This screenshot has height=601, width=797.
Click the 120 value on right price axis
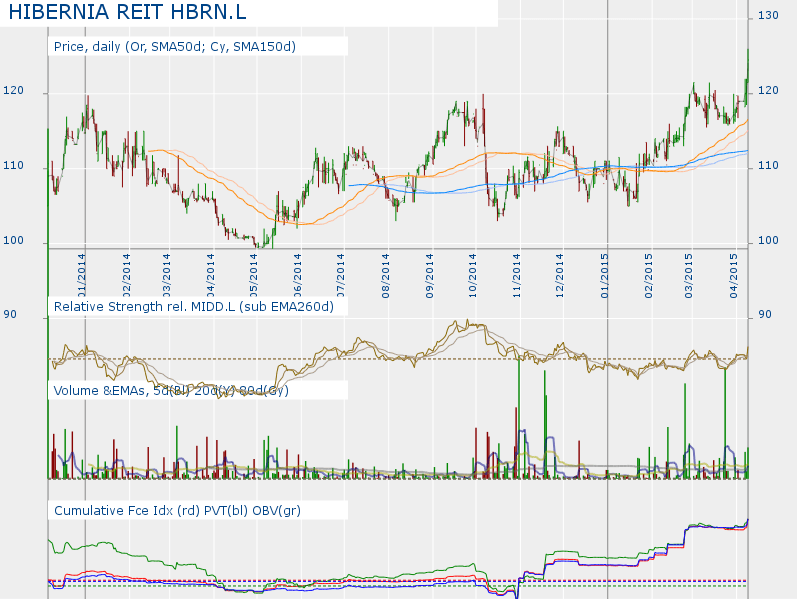pyautogui.click(x=768, y=91)
